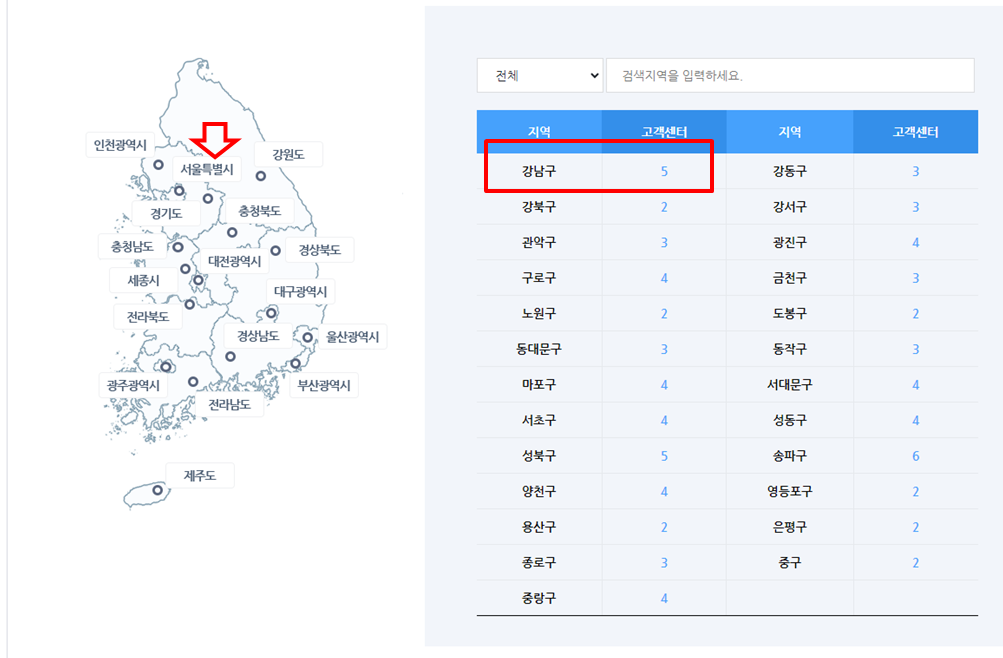The height and width of the screenshot is (658, 1003).
Task: Click the 제주도 region label box
Action: 200,476
